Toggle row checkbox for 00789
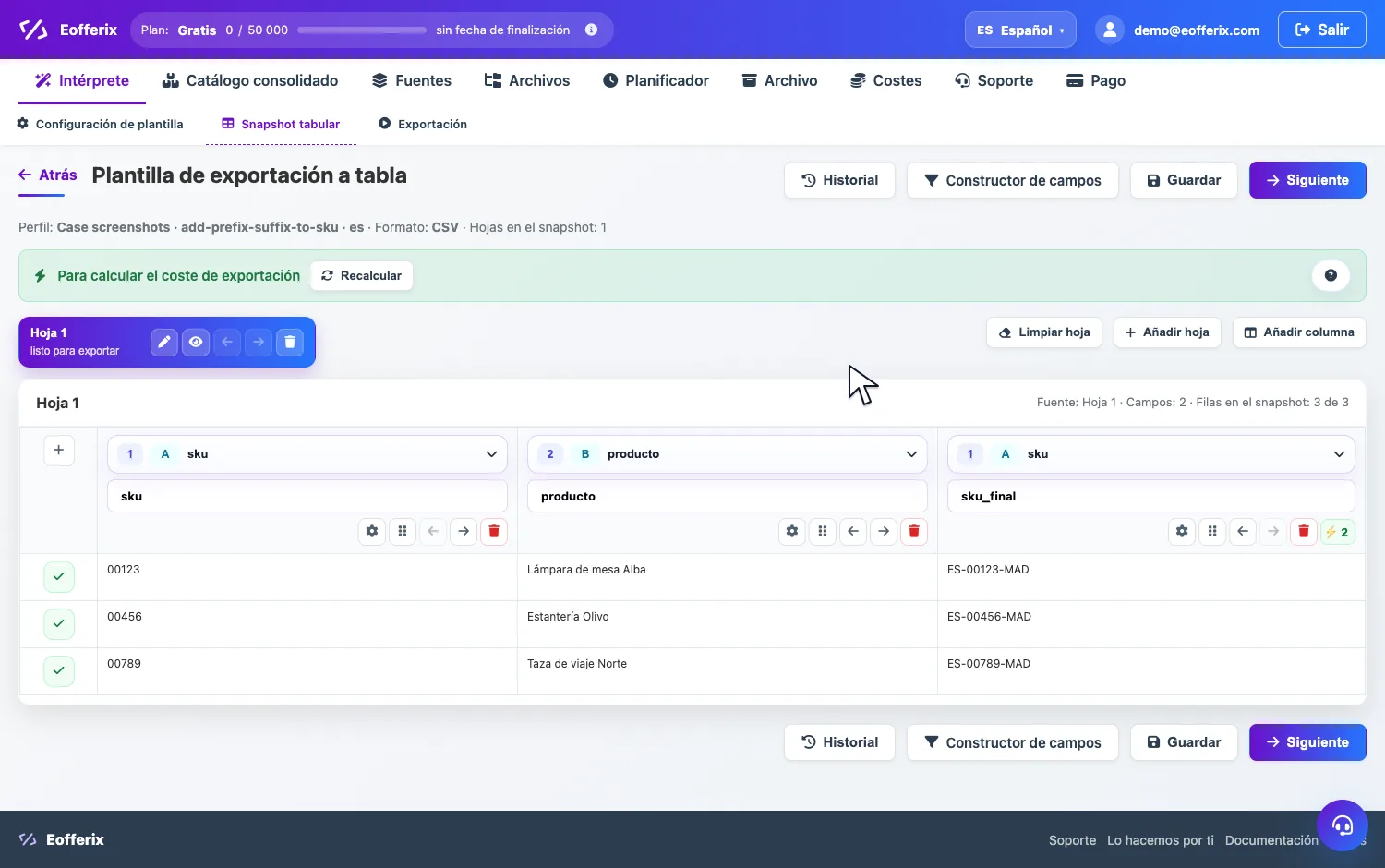The width and height of the screenshot is (1385, 868). (x=58, y=670)
